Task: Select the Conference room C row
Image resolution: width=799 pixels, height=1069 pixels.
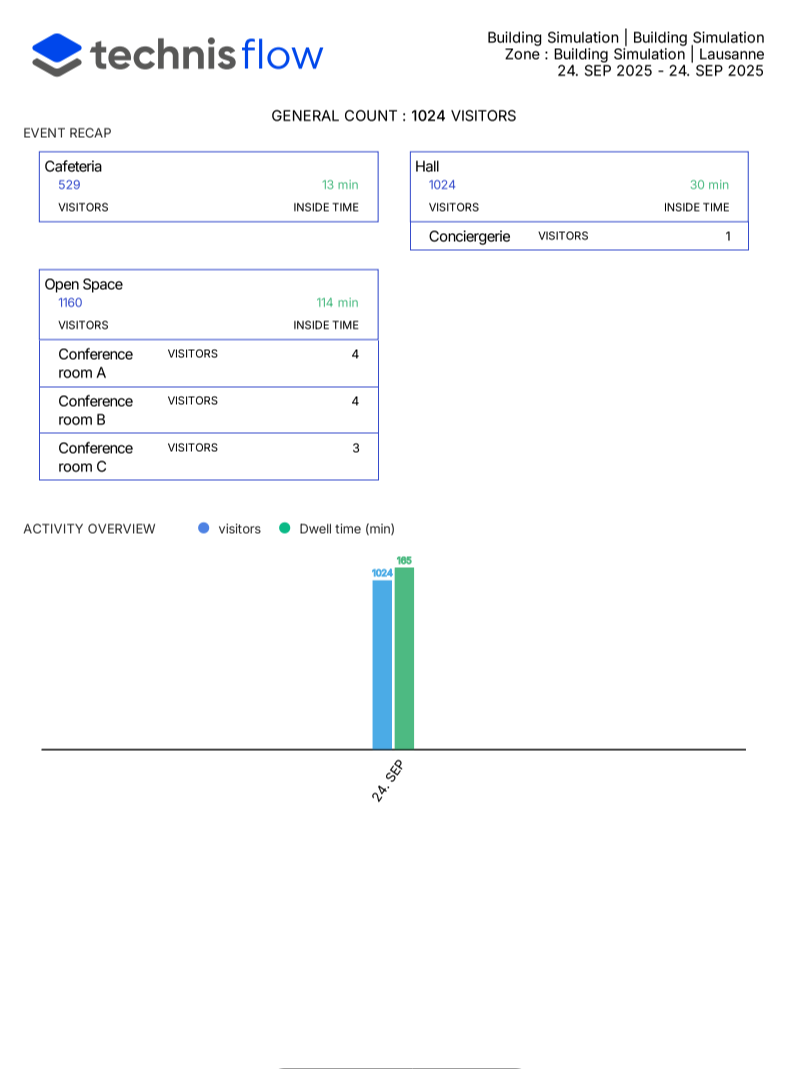Action: tap(208, 457)
